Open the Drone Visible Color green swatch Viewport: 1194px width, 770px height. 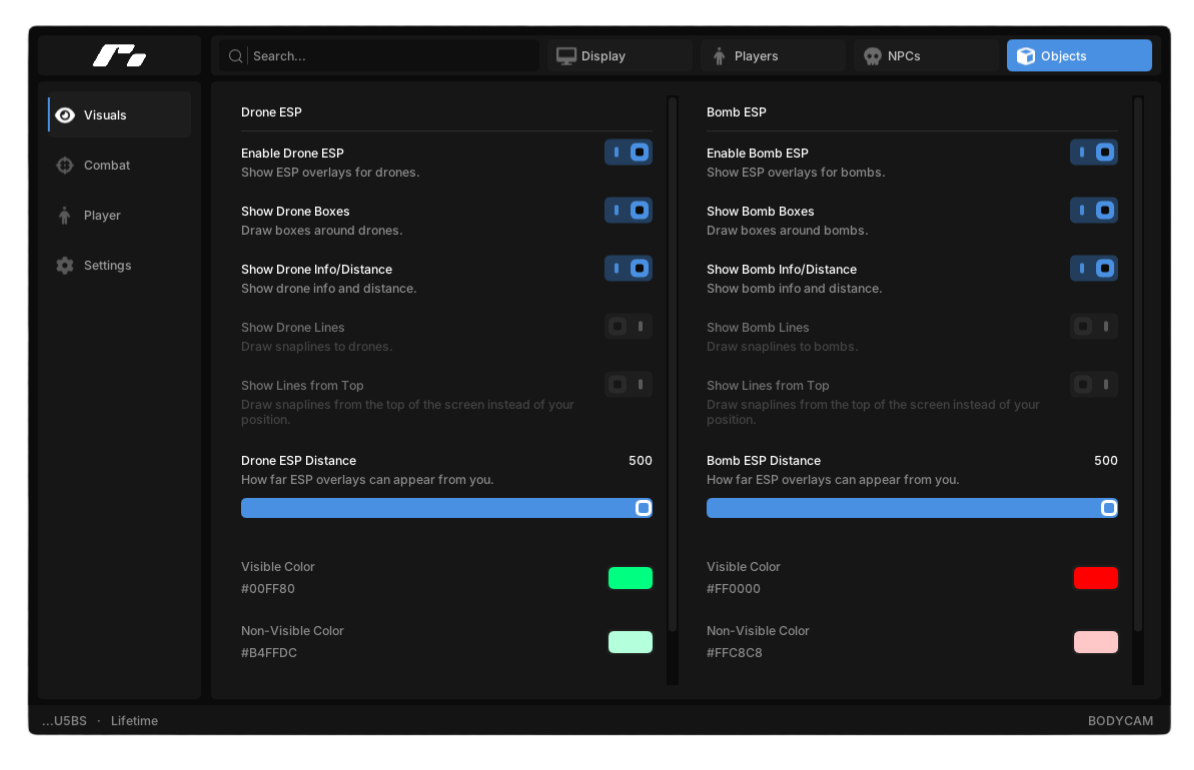[x=631, y=578]
